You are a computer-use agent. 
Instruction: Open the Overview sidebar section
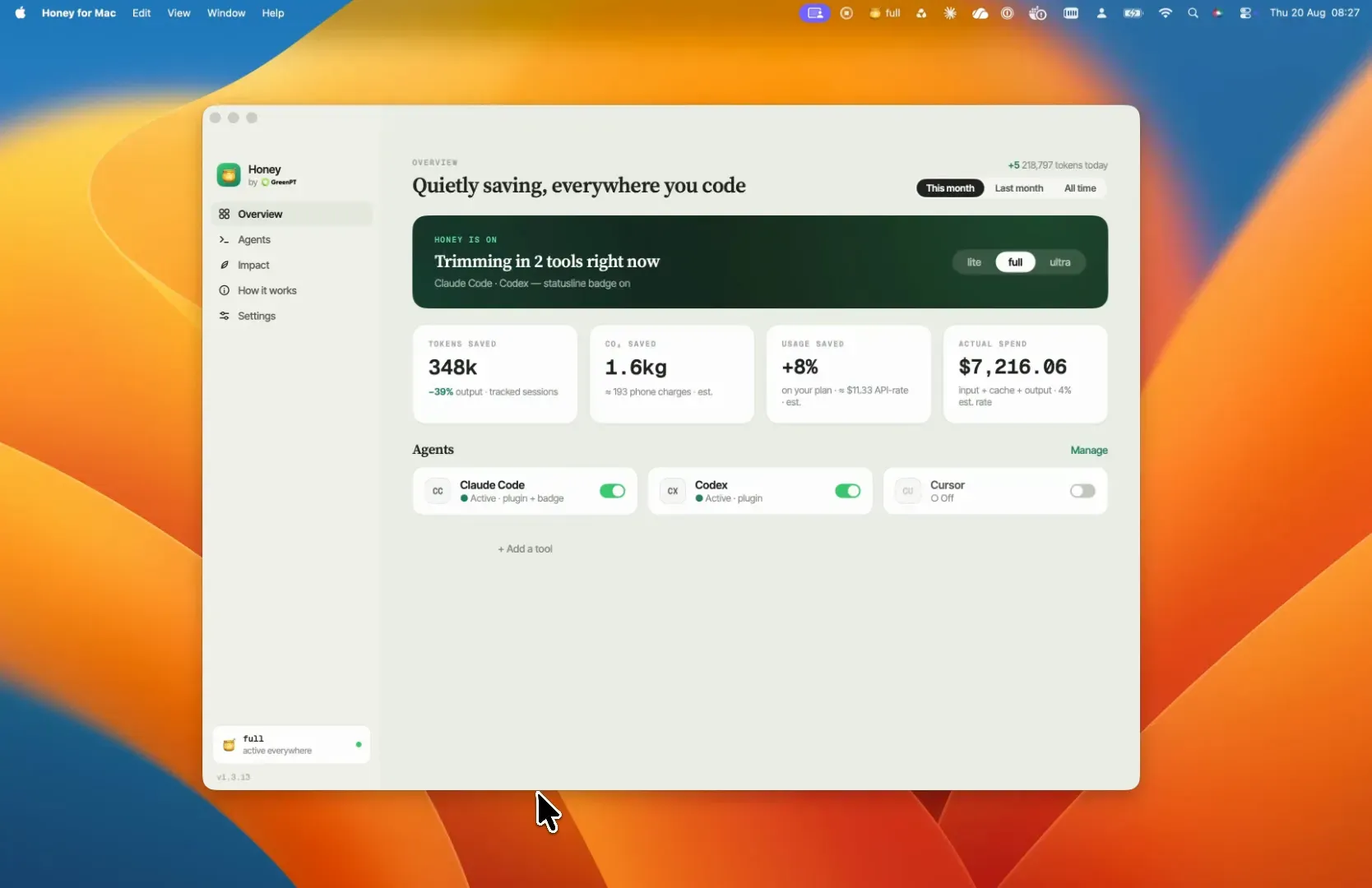(x=292, y=214)
